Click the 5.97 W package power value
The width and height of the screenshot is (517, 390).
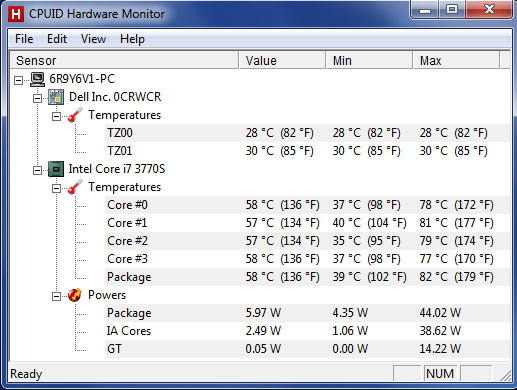[263, 313]
